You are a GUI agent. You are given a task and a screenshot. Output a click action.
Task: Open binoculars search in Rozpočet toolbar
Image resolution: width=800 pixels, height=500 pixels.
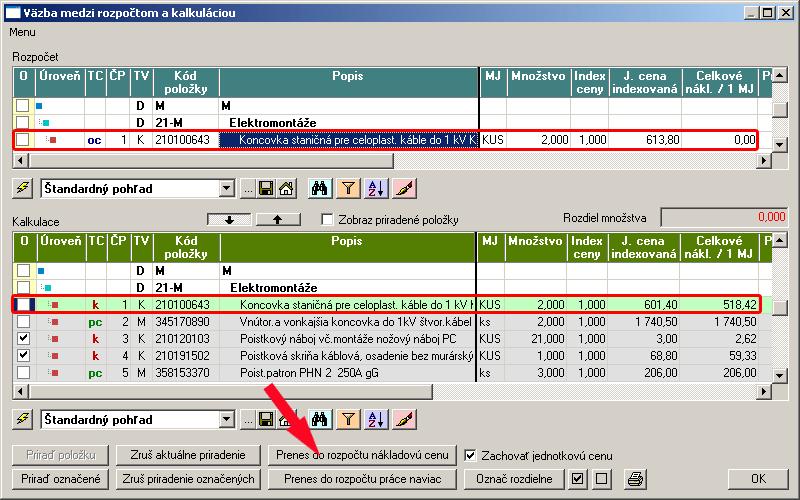pos(319,189)
